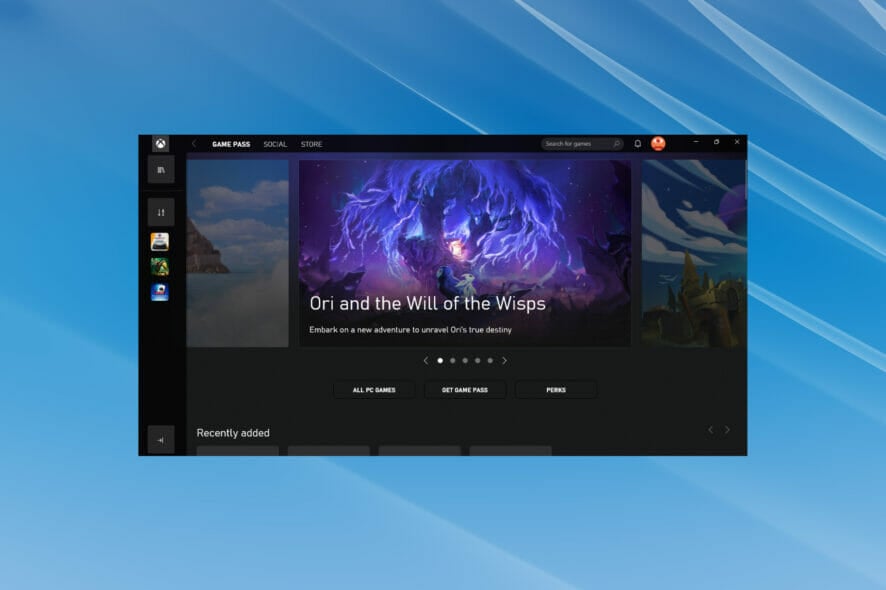886x590 pixels.
Task: Switch to the STORE tab
Action: point(311,144)
